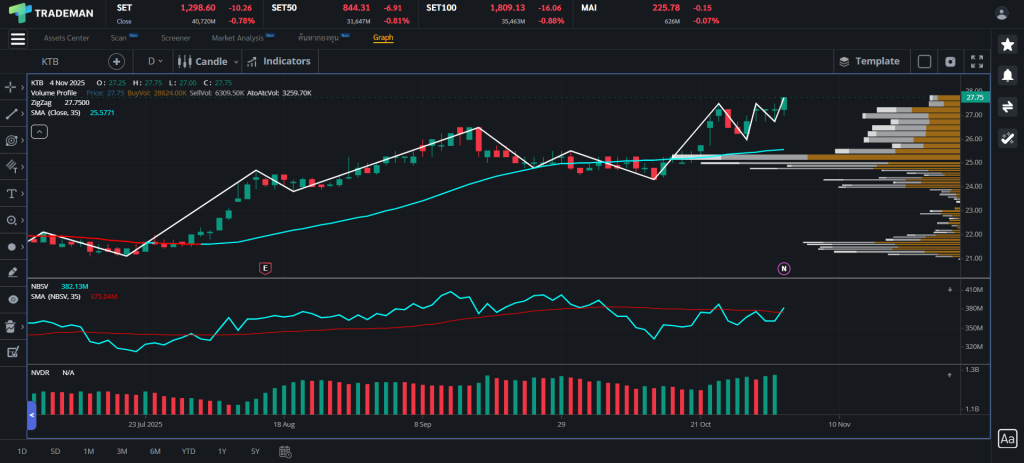This screenshot has width=1024, height=463.
Task: Open the alerts bell icon
Action: point(1007,75)
